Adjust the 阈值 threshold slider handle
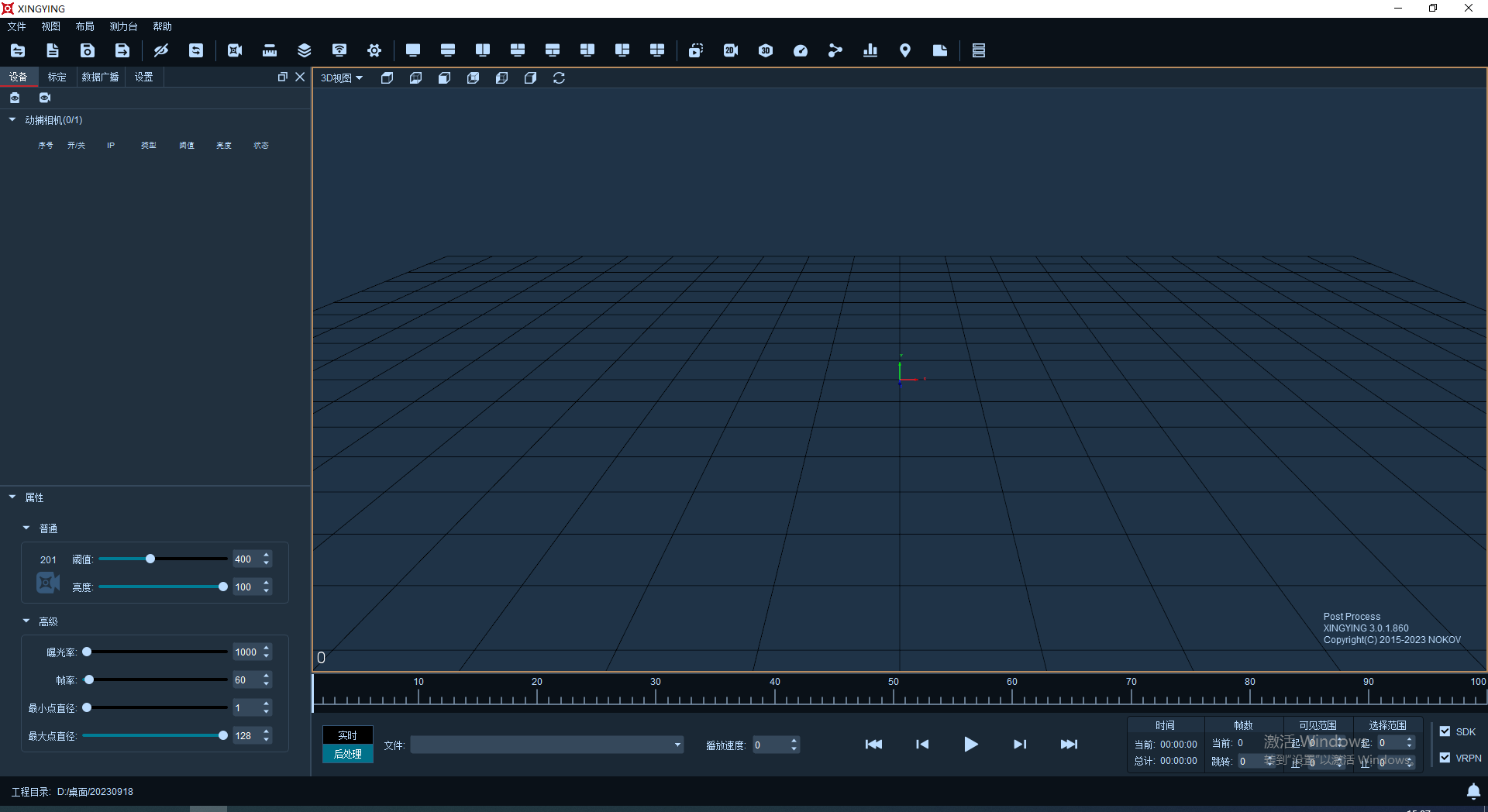The height and width of the screenshot is (812, 1488). tap(150, 559)
